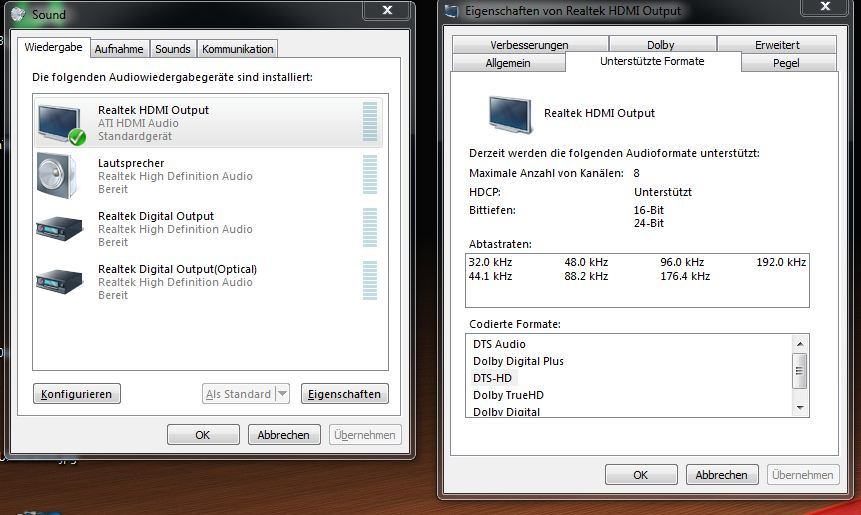Click the level meter beside Realtek Digital Output(Optical)

tap(370, 281)
